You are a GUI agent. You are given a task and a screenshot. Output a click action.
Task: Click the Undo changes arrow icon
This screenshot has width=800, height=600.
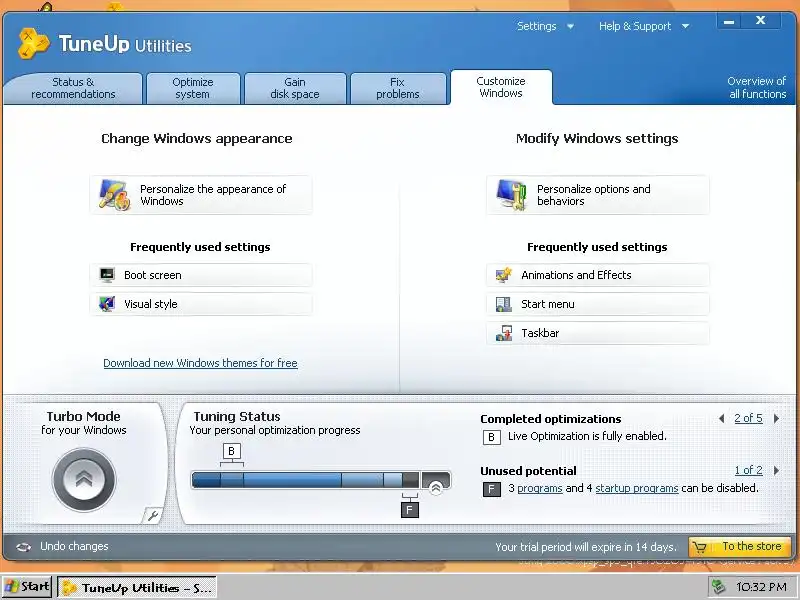[x=23, y=547]
